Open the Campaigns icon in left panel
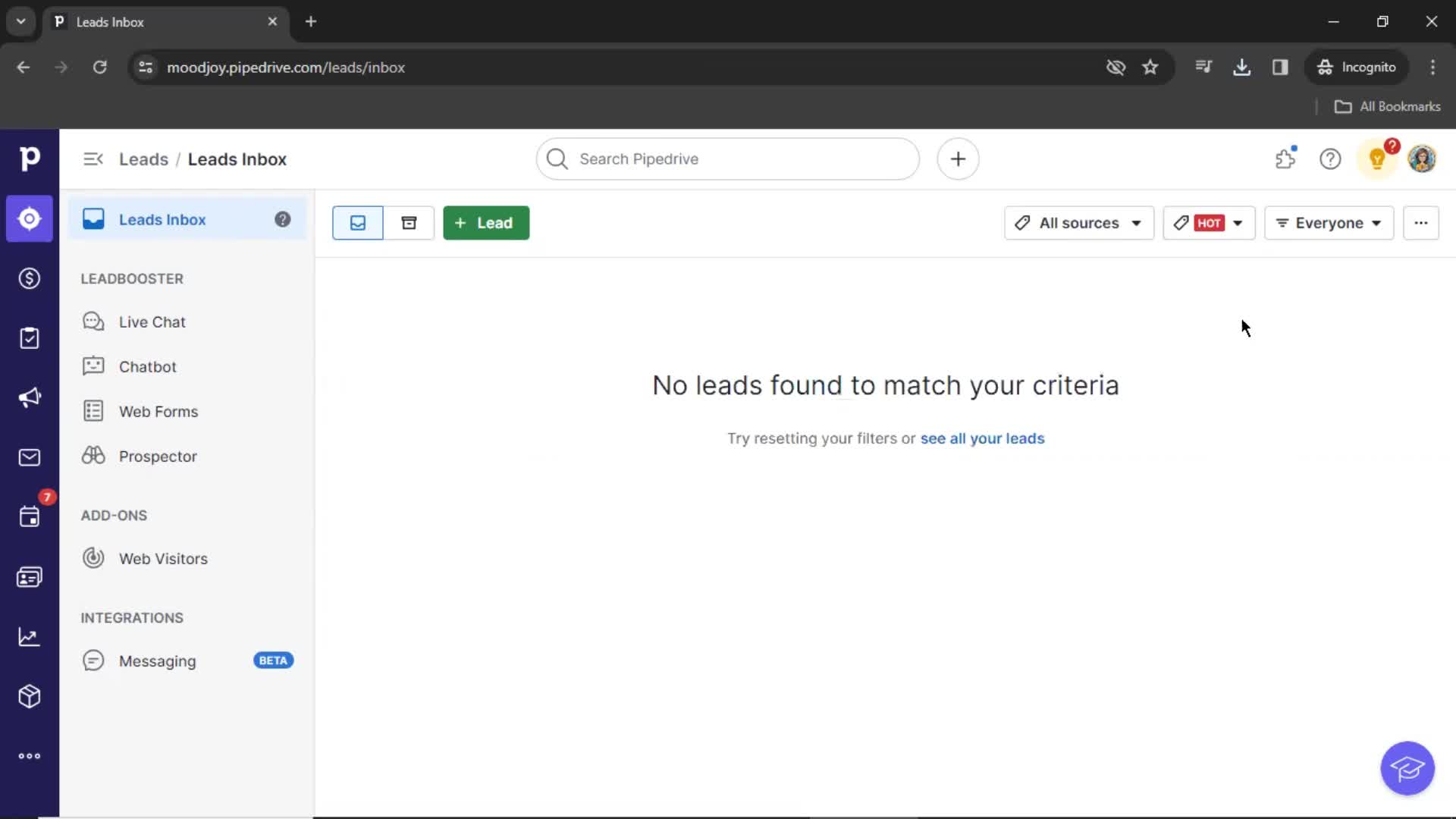Image resolution: width=1456 pixels, height=819 pixels. [30, 398]
